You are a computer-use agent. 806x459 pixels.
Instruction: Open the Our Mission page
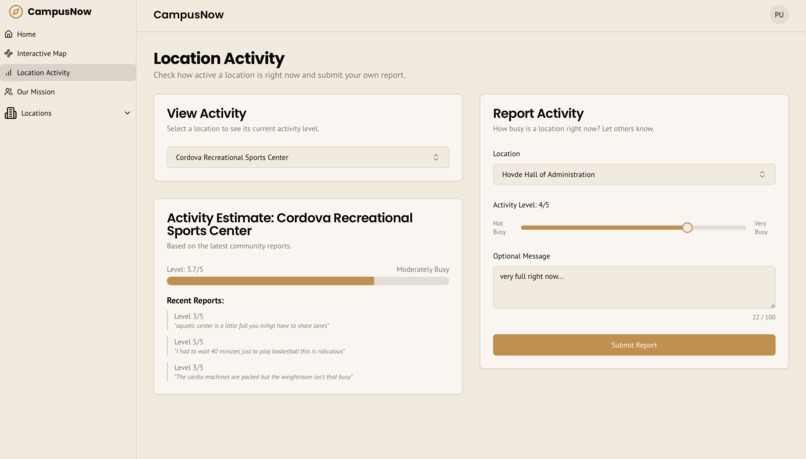tap(68, 91)
